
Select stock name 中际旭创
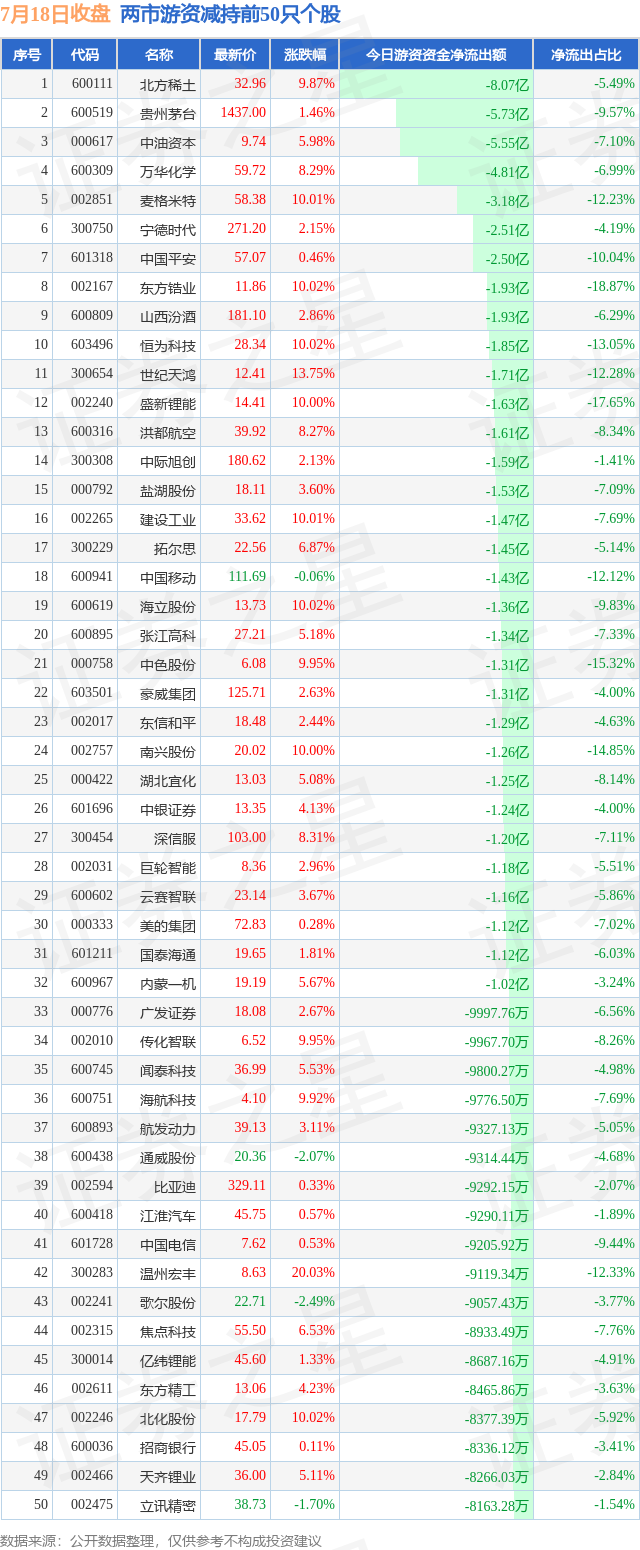point(168,461)
